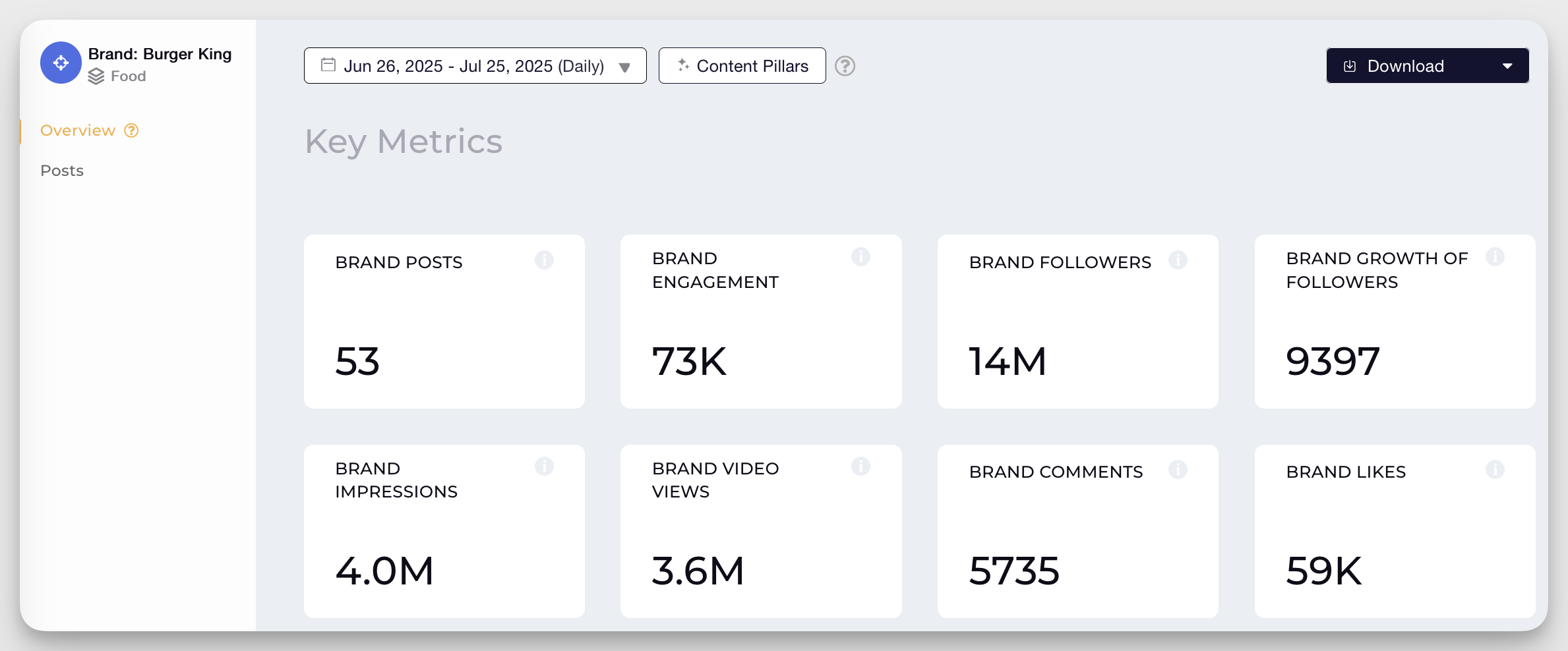
Task: Open the help circle beside Content Pillars
Action: click(845, 66)
